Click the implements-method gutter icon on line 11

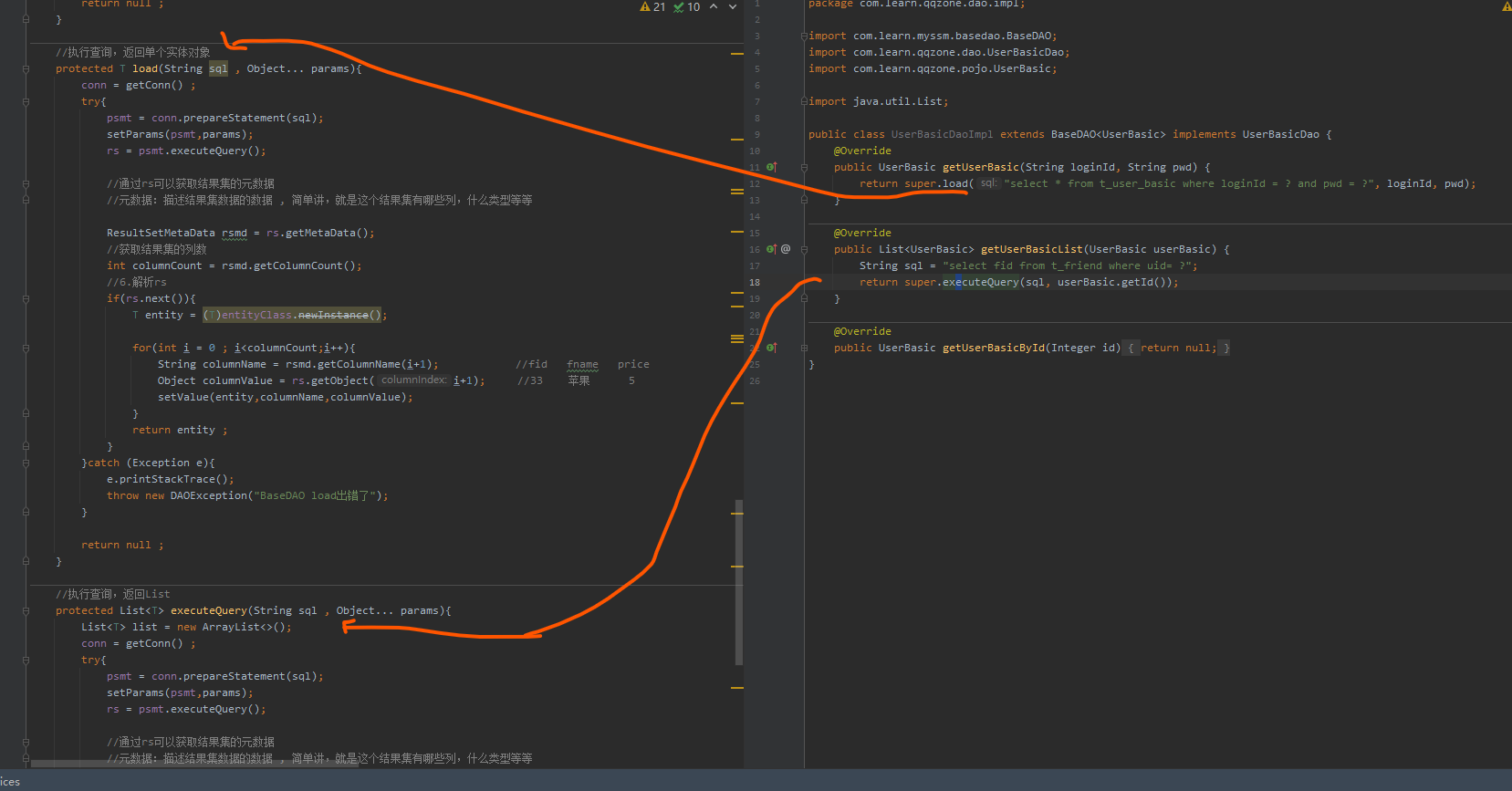(771, 167)
